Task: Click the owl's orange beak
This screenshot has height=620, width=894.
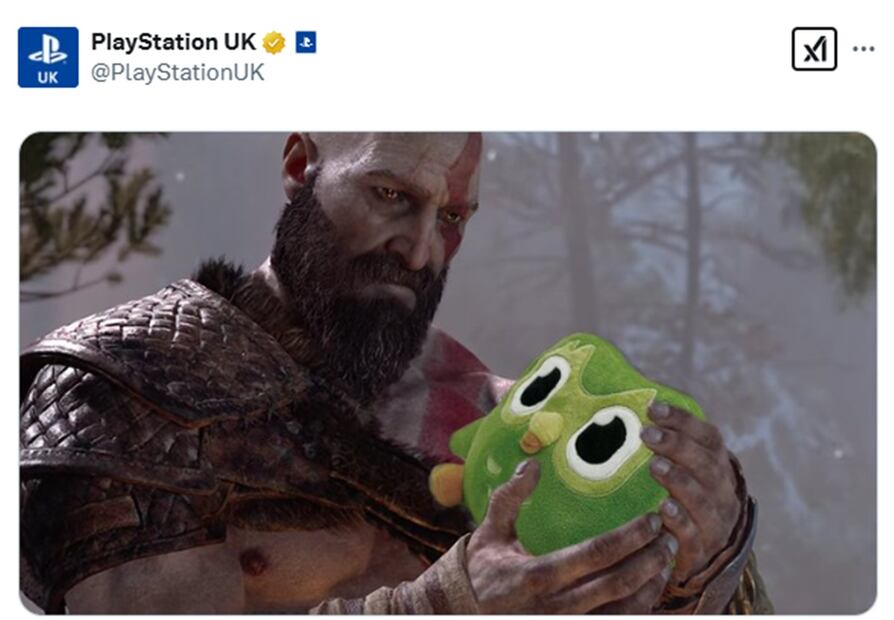Action: pos(542,432)
